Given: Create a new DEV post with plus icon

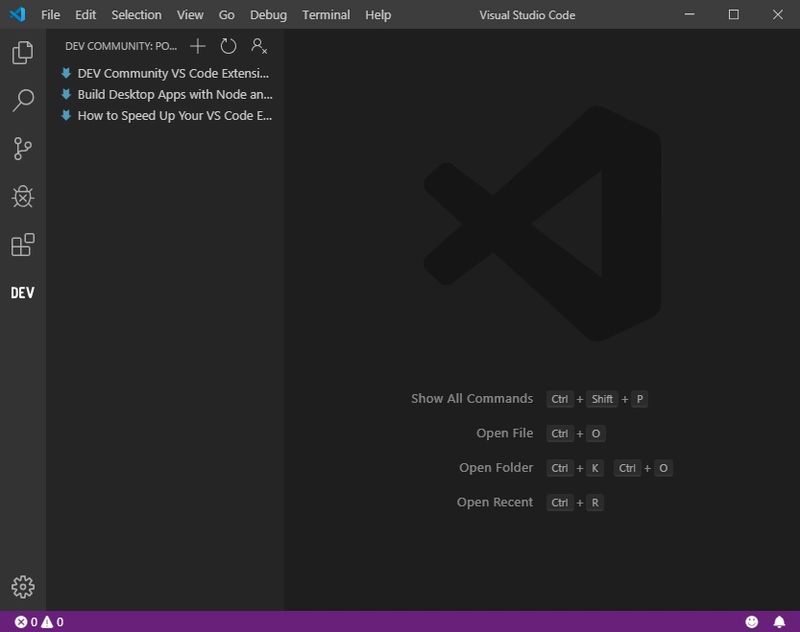Looking at the screenshot, I should (197, 46).
